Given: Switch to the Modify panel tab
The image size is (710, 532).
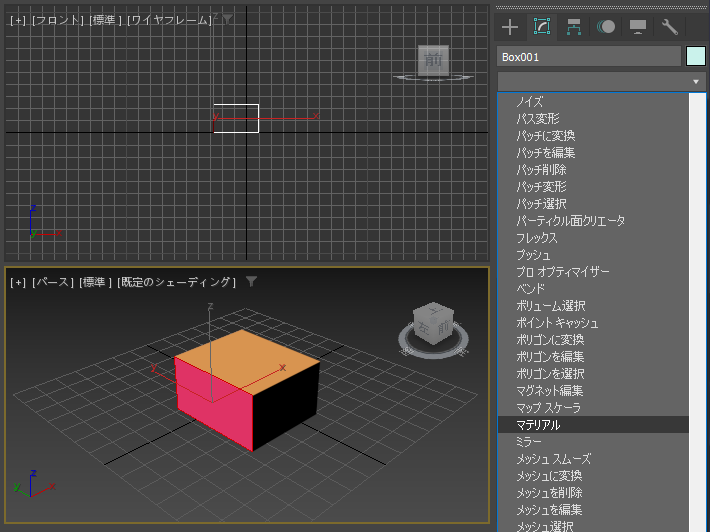Looking at the screenshot, I should tap(542, 27).
